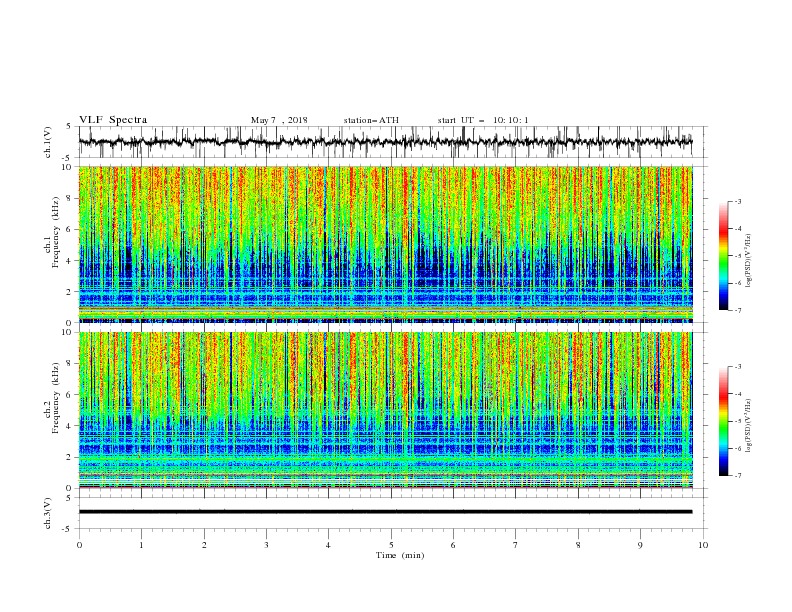This screenshot has width=792, height=612.
Task: Click the time axis tick label '8'
Action: tap(578, 545)
